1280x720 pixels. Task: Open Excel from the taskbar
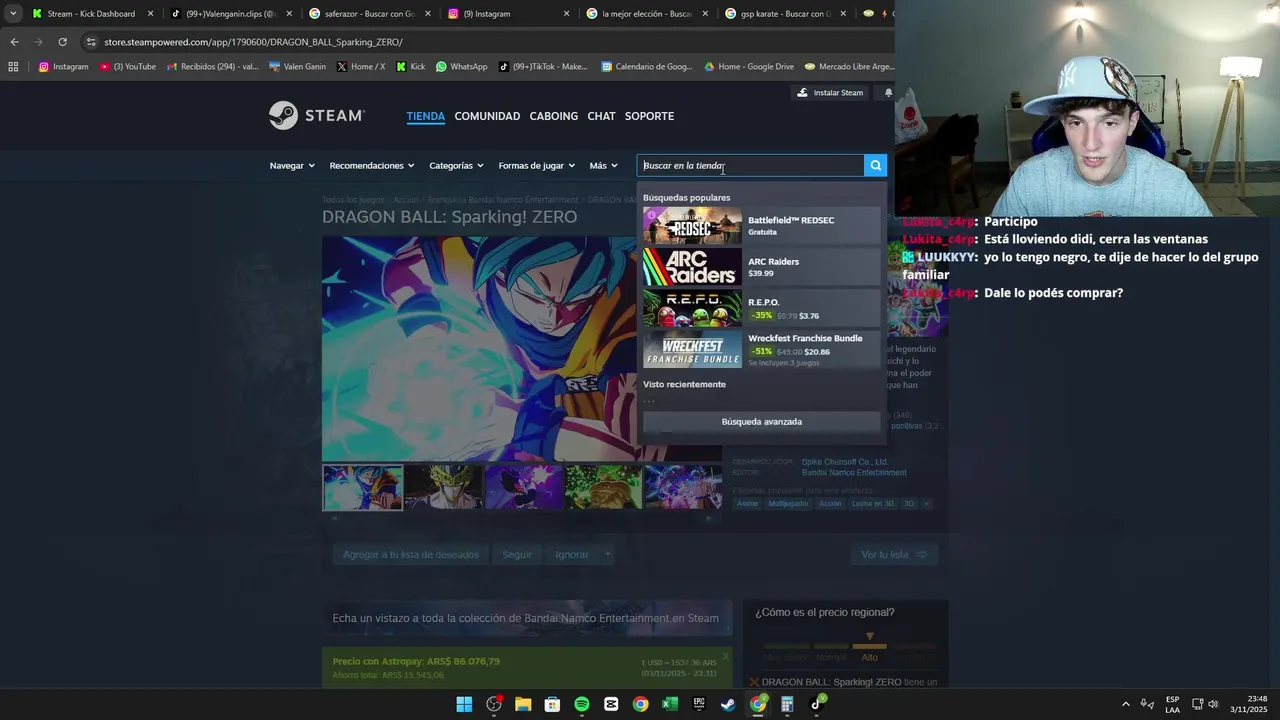point(670,704)
